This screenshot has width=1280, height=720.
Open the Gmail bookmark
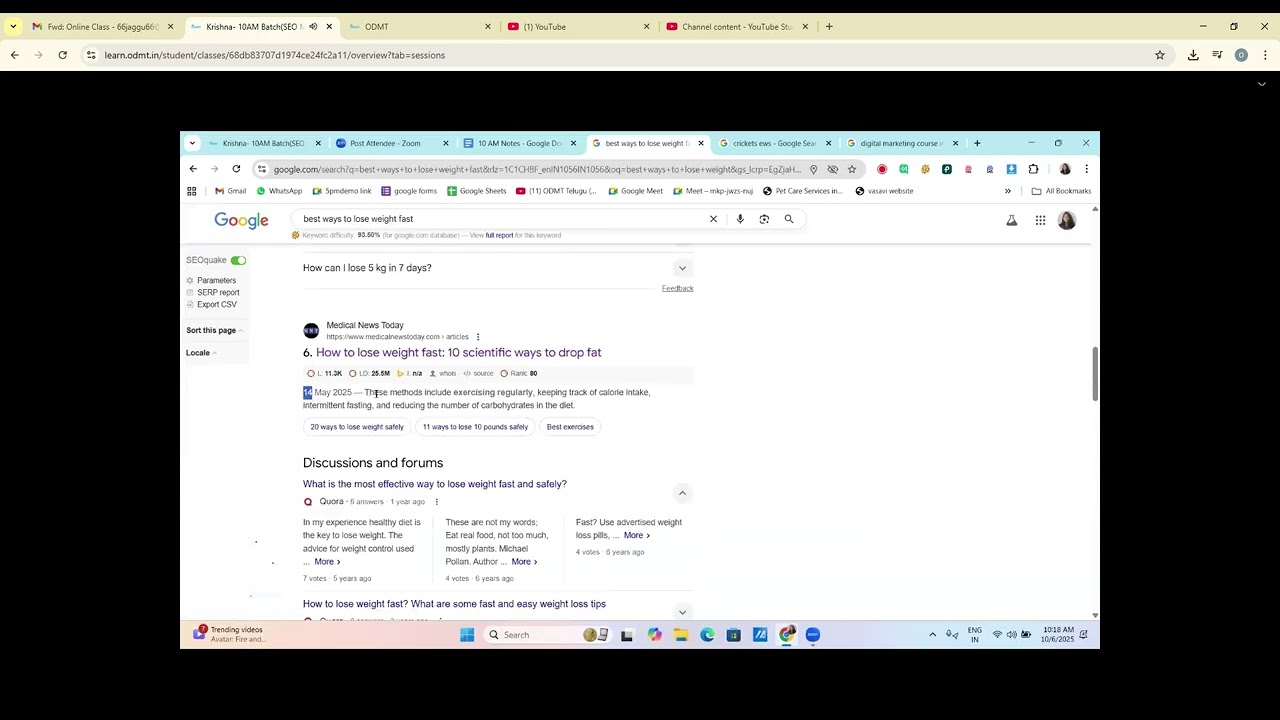pos(230,191)
